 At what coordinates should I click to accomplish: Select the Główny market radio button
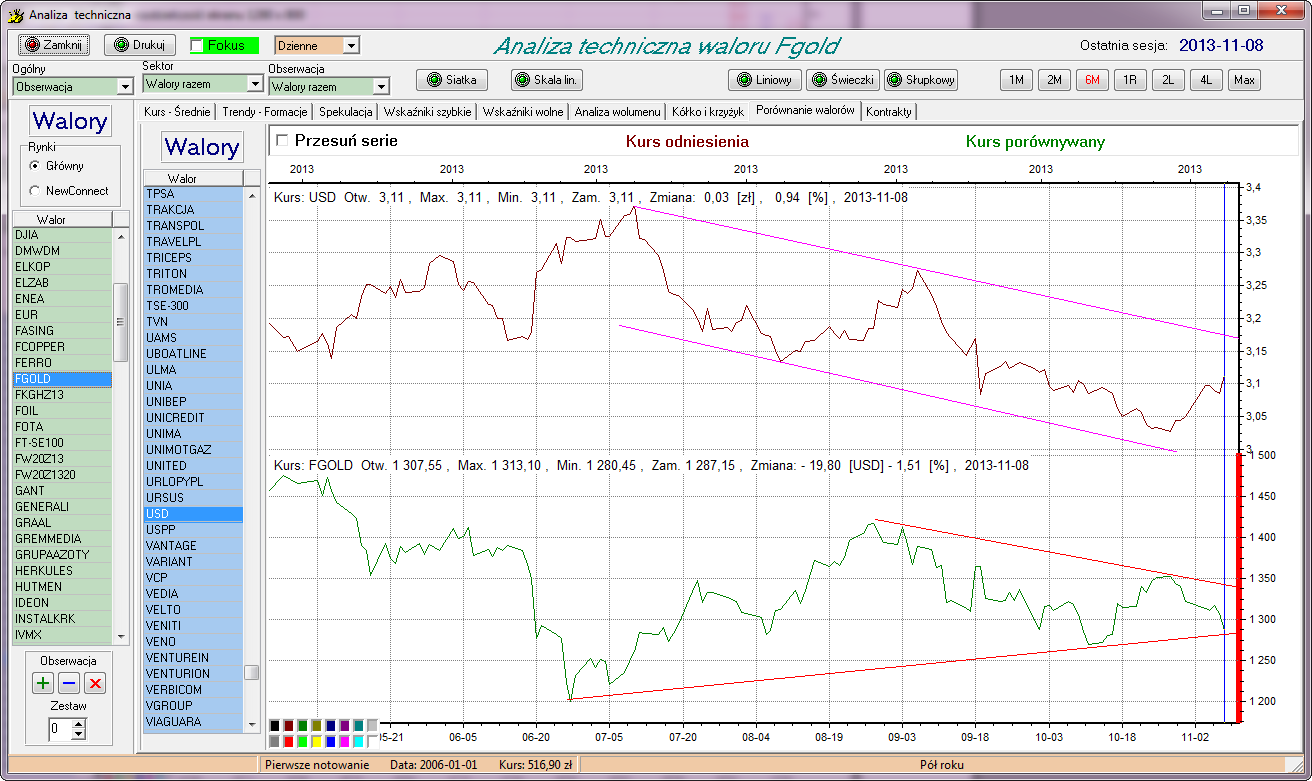point(35,166)
